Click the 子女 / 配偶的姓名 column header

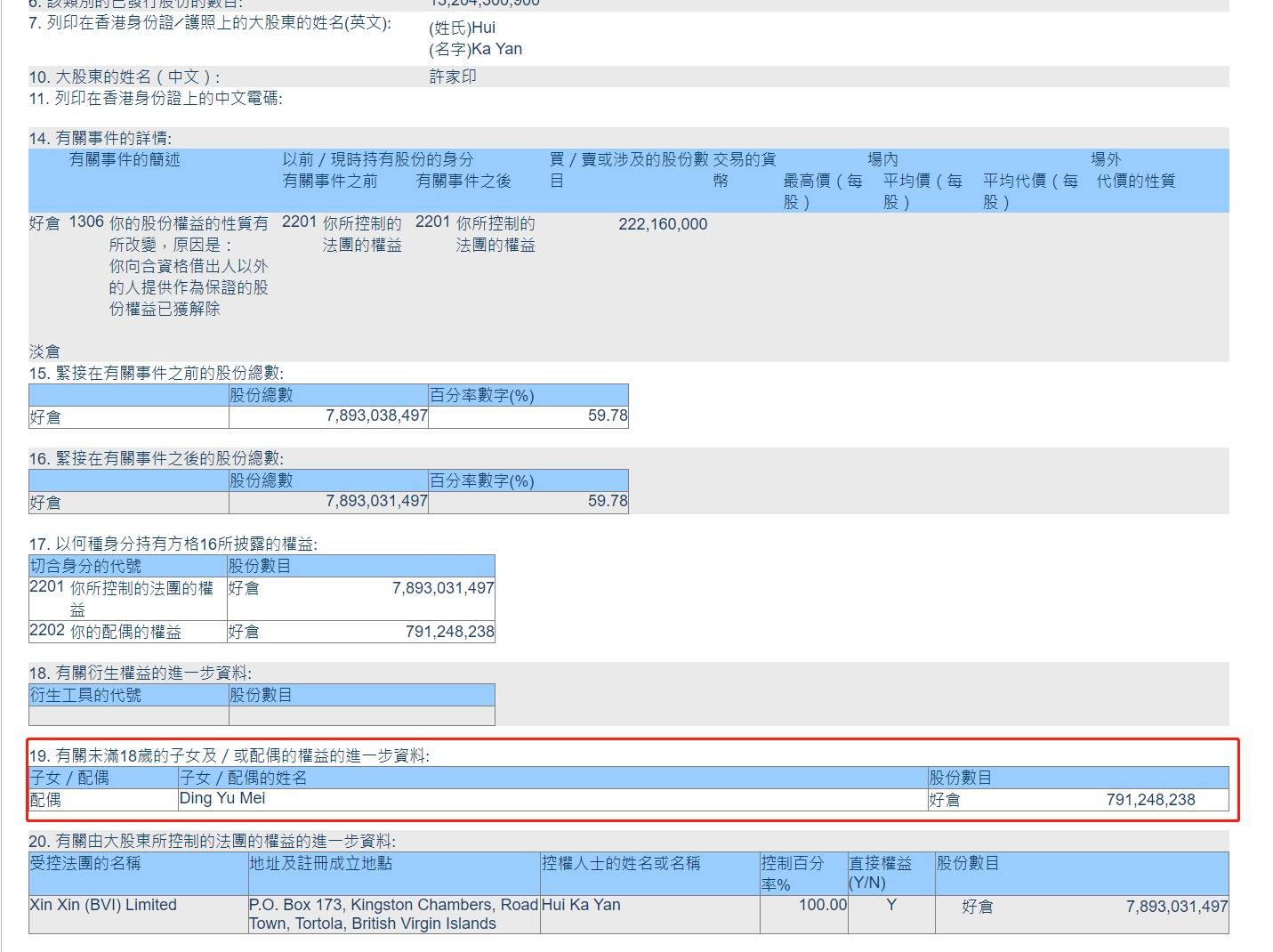[243, 778]
